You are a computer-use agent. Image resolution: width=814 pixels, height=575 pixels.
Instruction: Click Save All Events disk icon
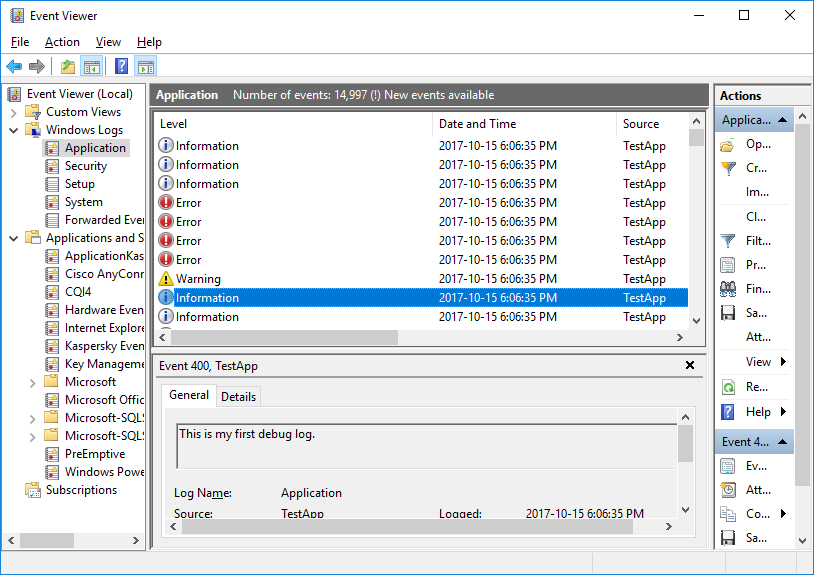[x=728, y=313]
